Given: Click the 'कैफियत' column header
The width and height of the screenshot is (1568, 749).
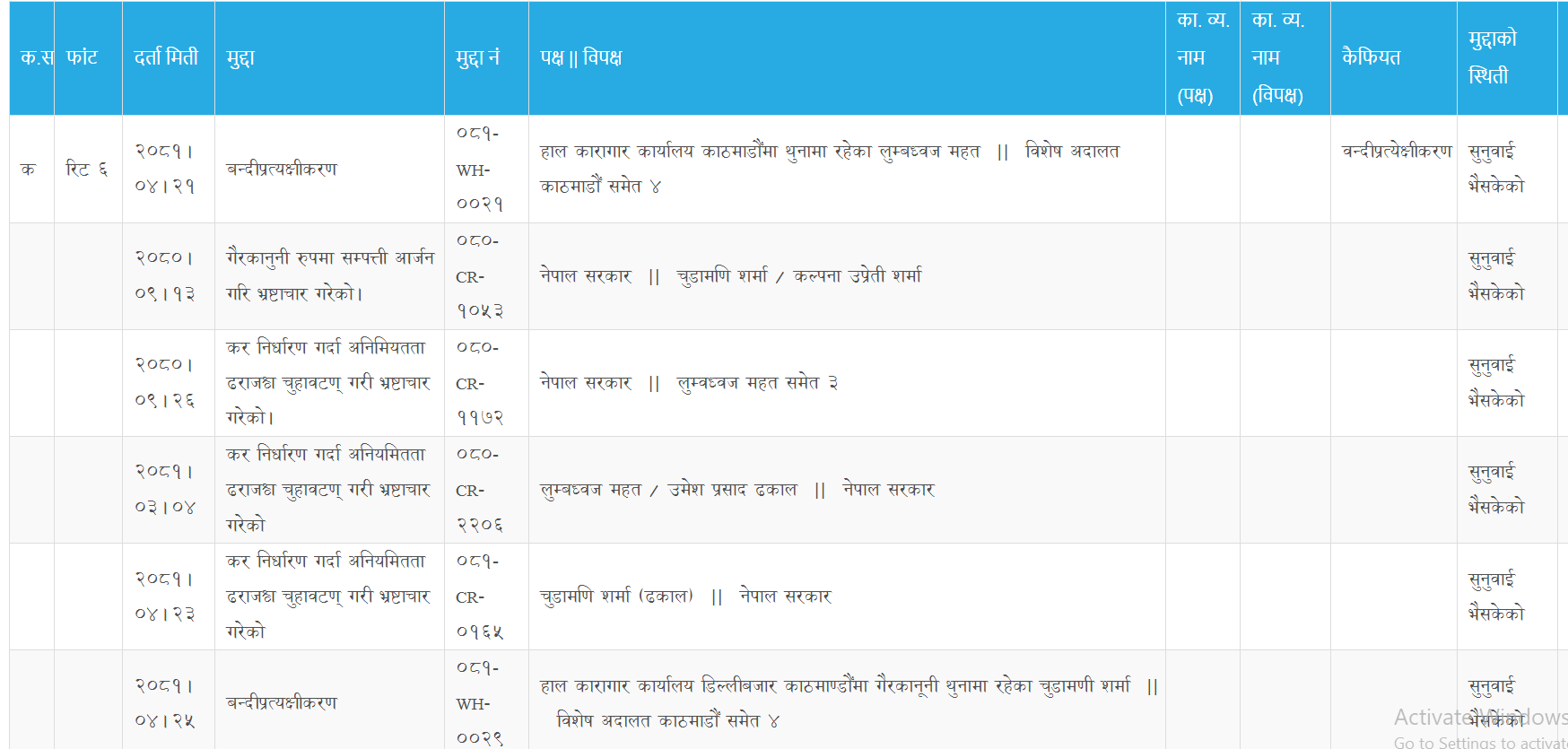Looking at the screenshot, I should [x=1371, y=57].
